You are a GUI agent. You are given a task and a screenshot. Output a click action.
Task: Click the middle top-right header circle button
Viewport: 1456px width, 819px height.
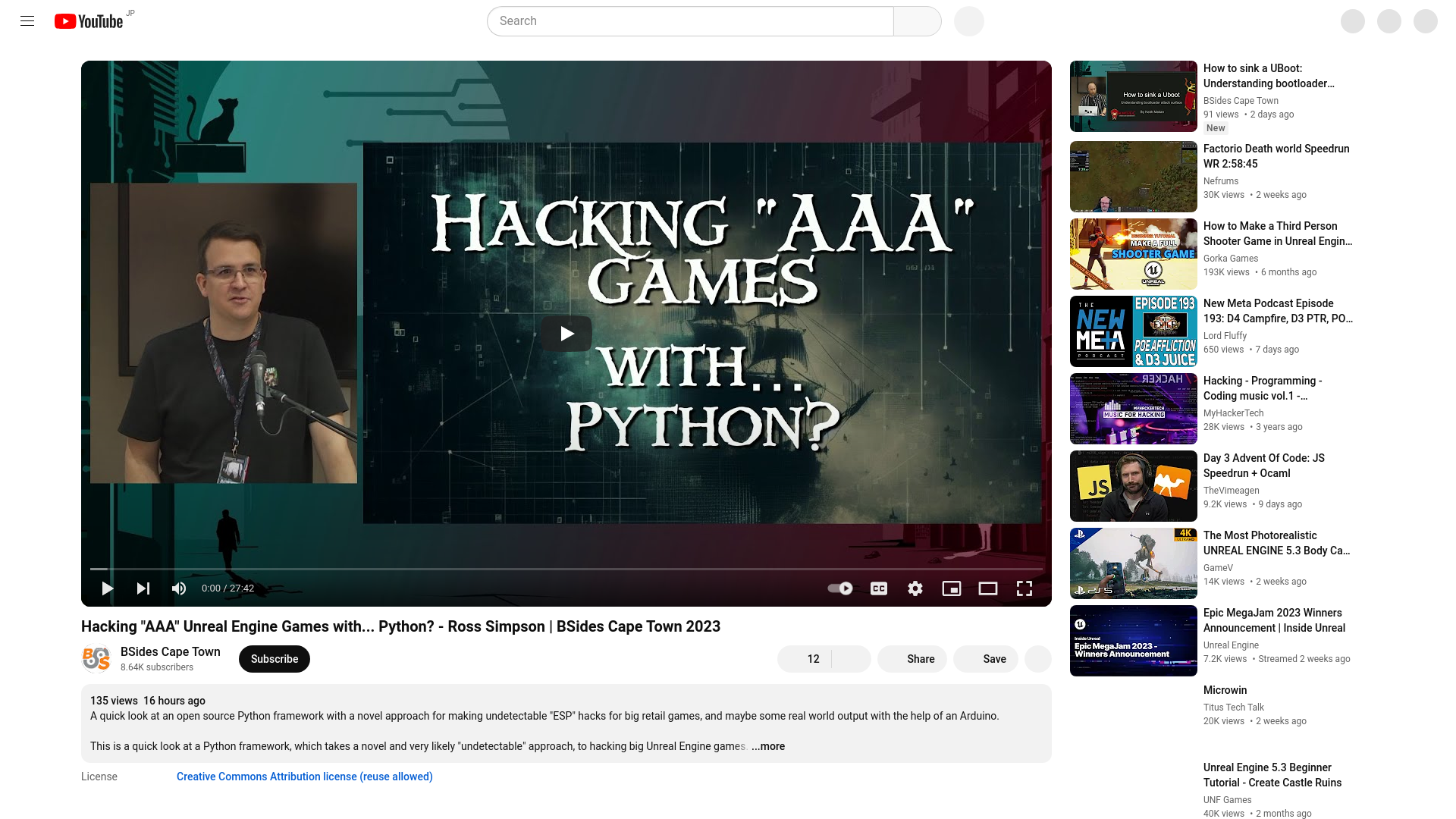click(1389, 21)
